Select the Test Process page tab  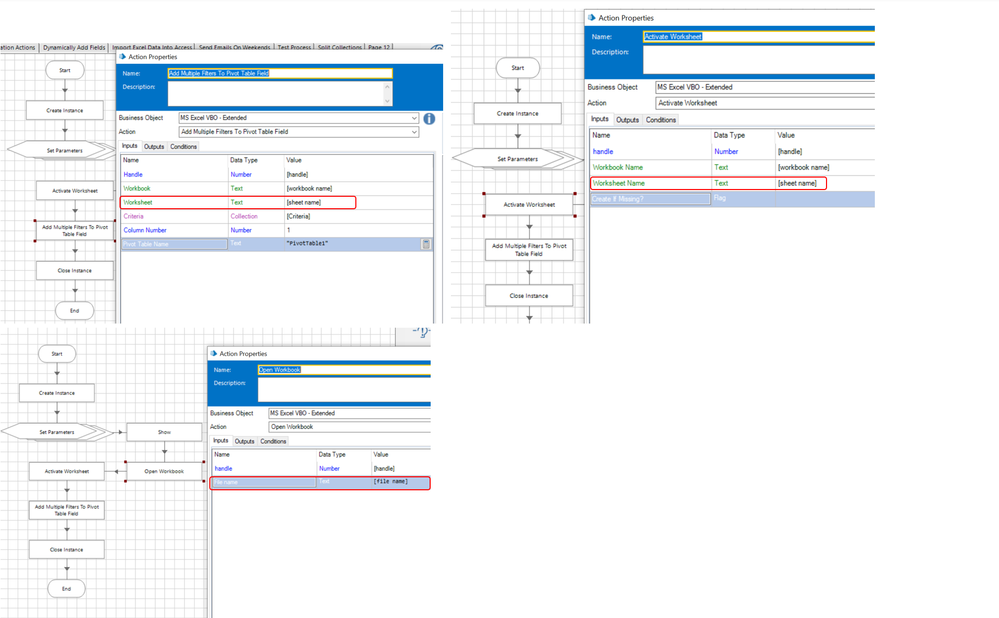(294, 47)
